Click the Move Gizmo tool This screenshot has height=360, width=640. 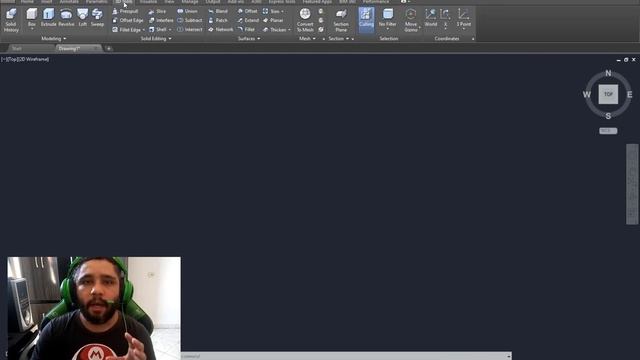point(411,20)
